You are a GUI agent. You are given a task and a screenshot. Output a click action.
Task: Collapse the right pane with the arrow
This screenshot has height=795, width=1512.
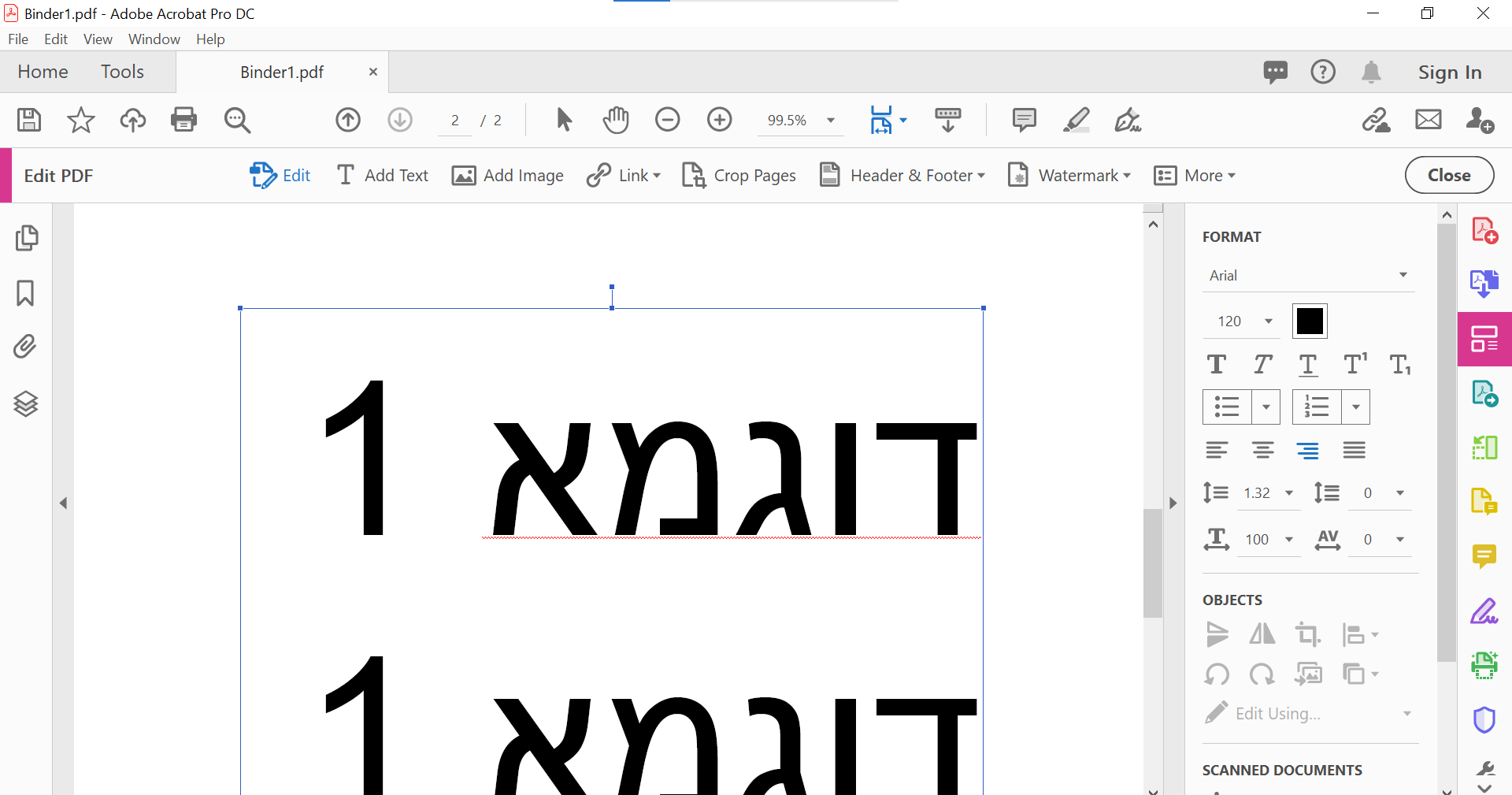point(1173,503)
